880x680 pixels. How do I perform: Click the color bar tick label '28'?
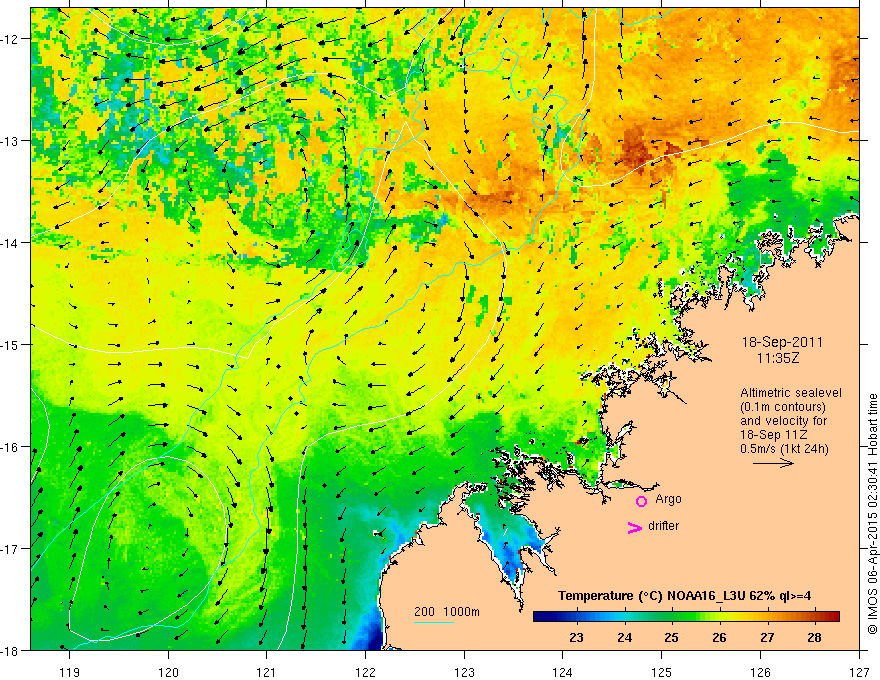[814, 637]
